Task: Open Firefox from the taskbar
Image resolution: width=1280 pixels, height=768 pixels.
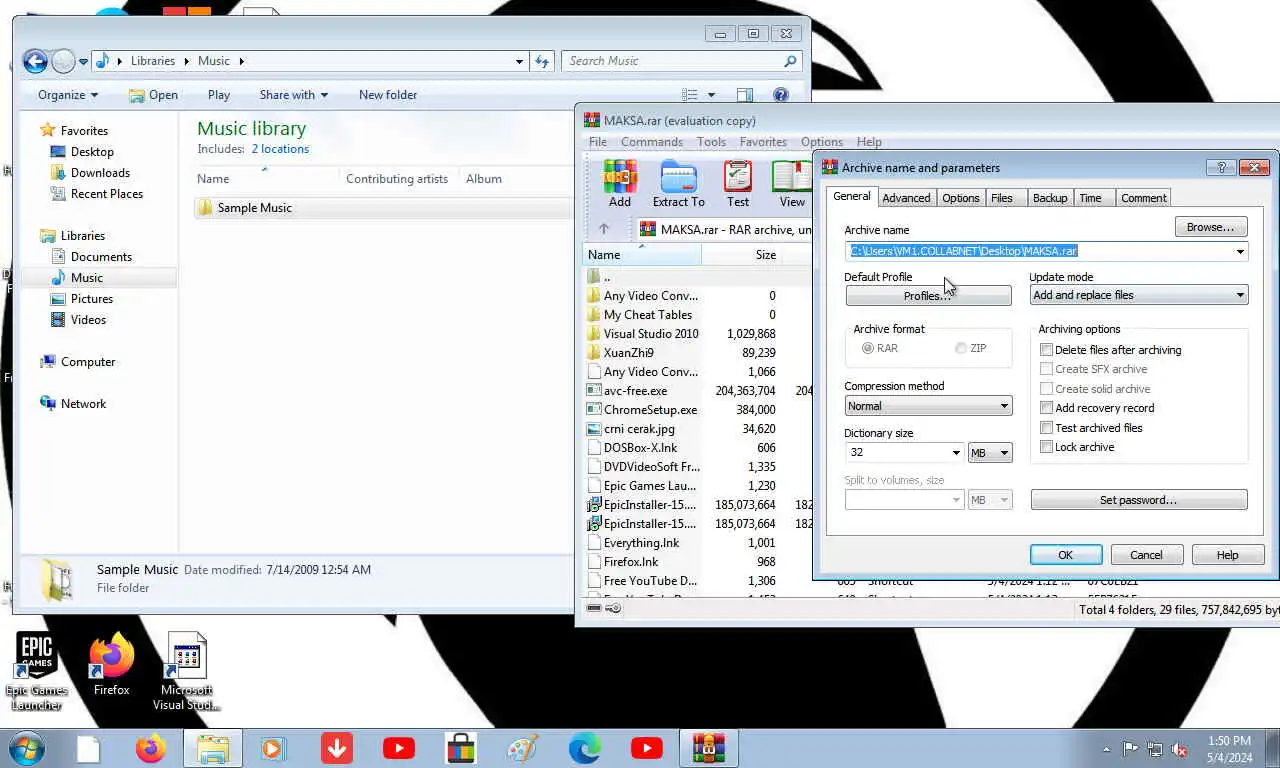Action: click(151, 748)
